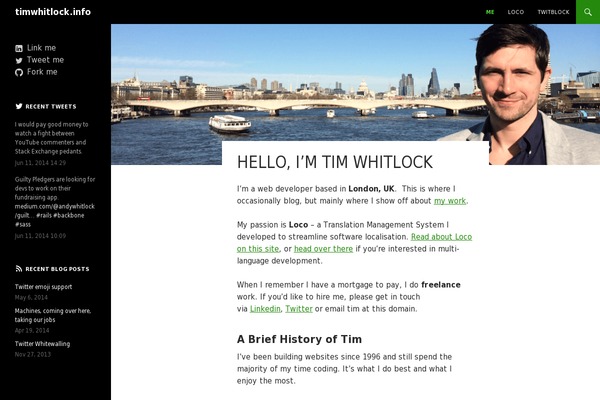
Task: Go to timwhitlock.info site title
Action: [53, 12]
